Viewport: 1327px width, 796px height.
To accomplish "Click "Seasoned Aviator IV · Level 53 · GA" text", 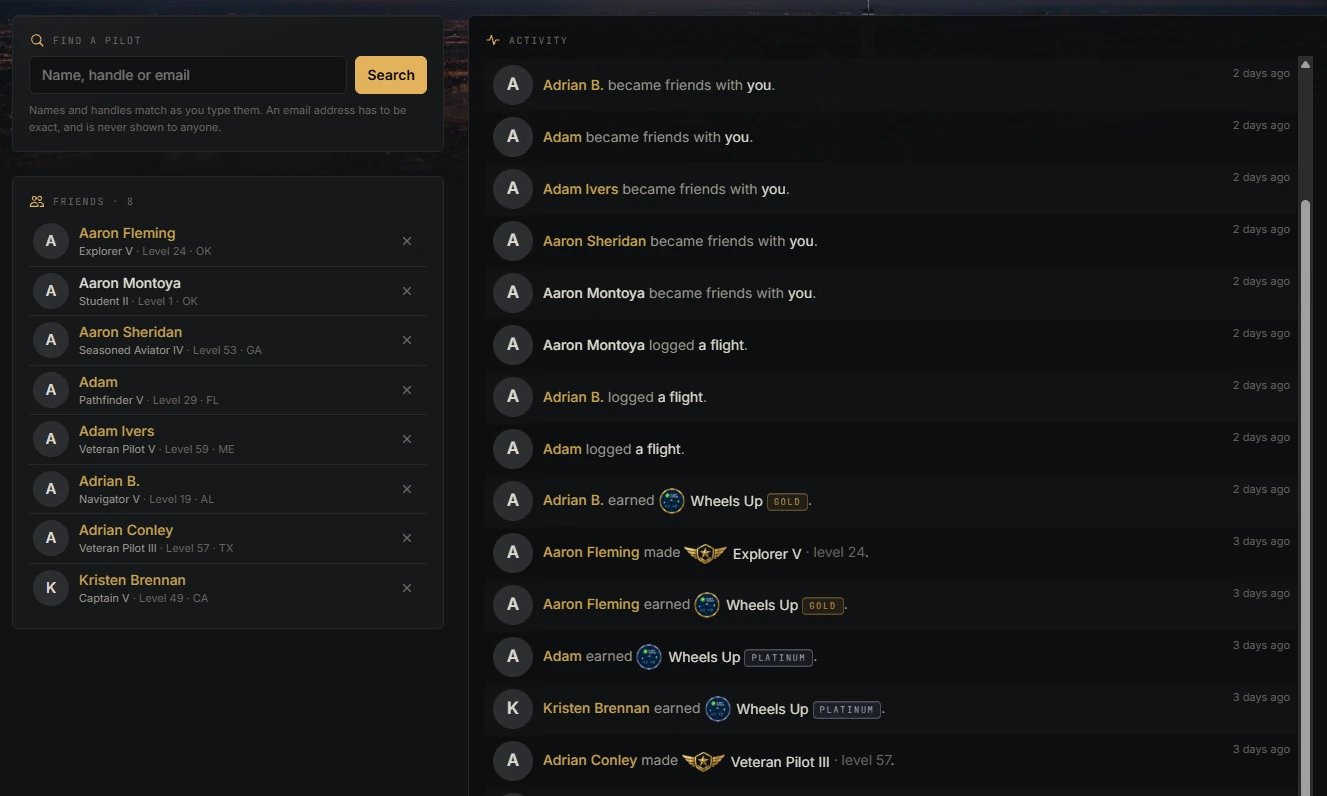I will (x=170, y=350).
